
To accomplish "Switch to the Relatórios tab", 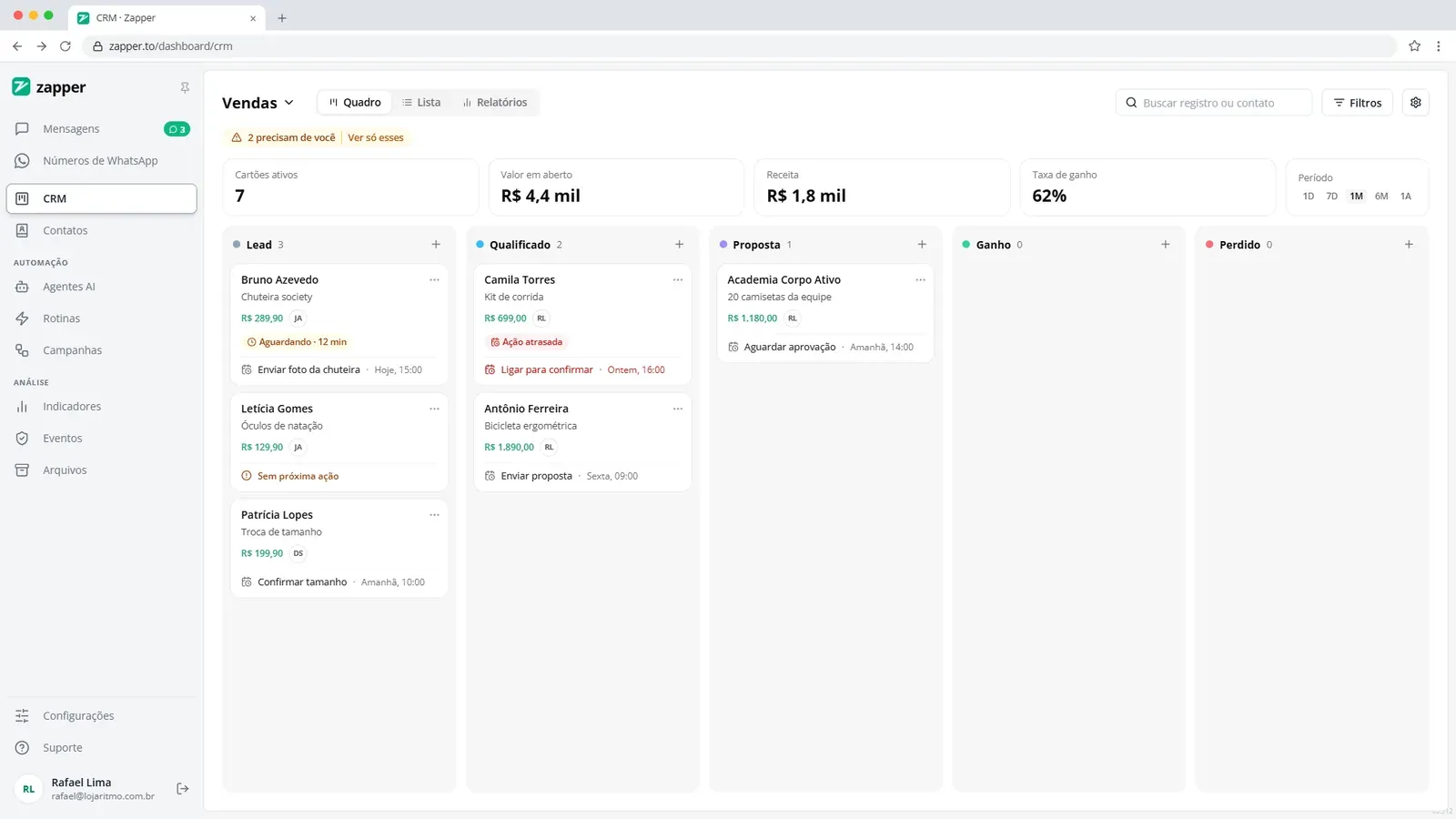I will 494,103.
